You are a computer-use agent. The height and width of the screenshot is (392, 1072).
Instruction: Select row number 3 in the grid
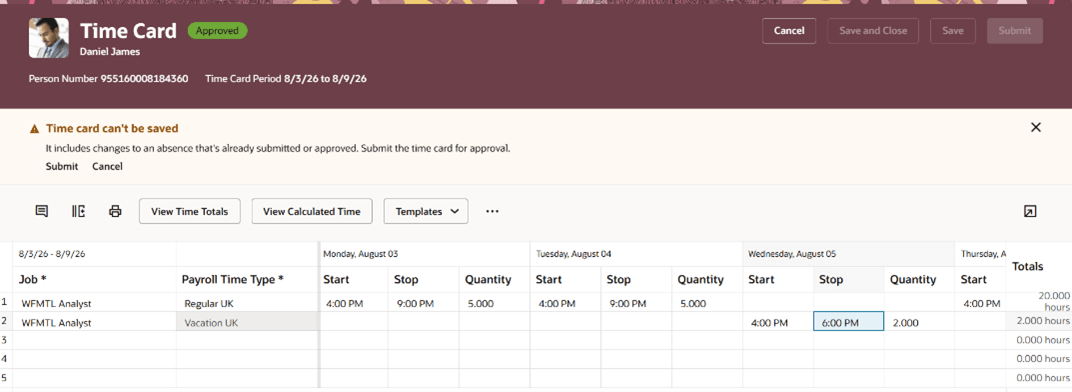[5, 340]
